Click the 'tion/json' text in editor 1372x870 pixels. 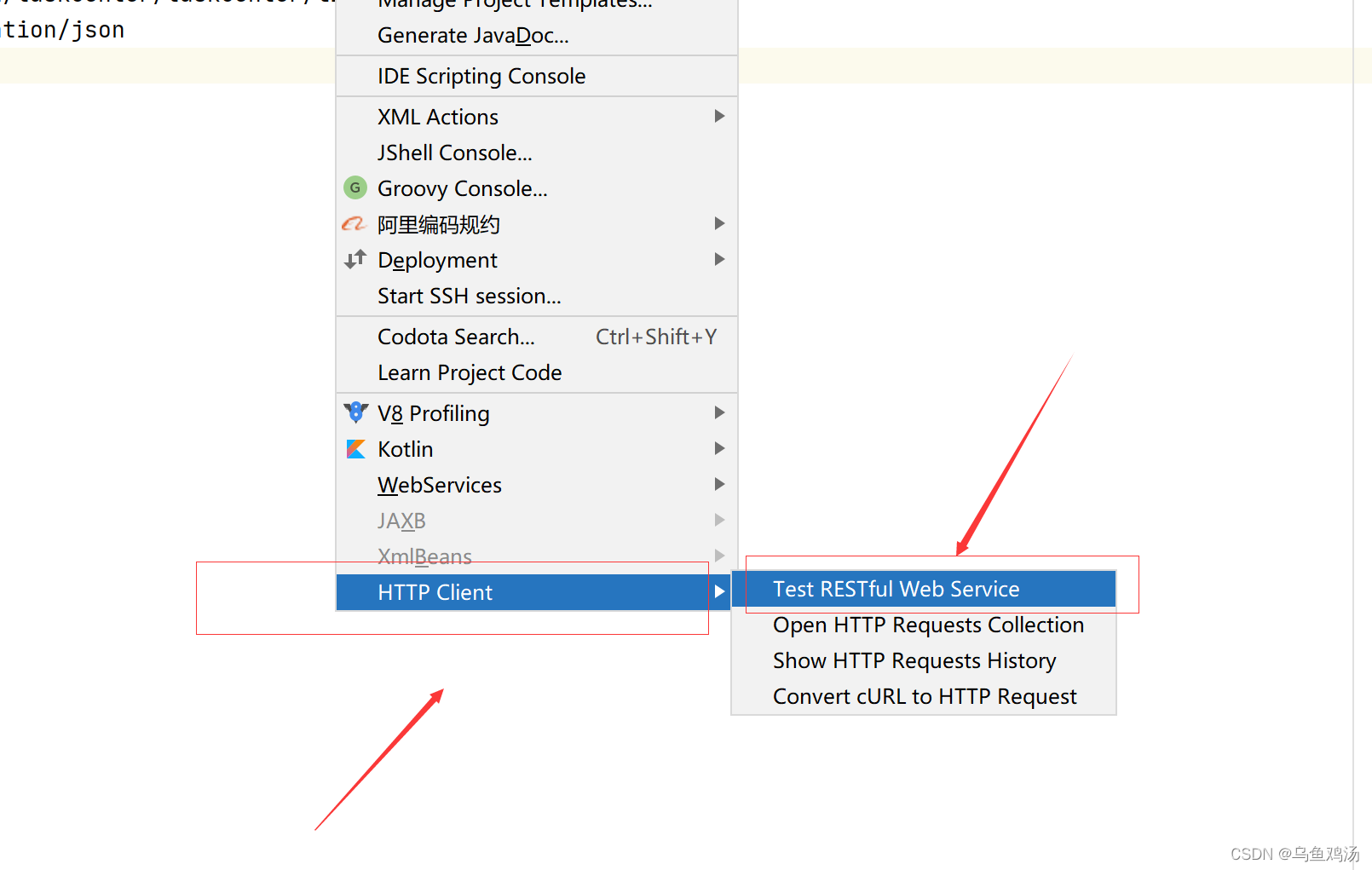pyautogui.click(x=62, y=30)
